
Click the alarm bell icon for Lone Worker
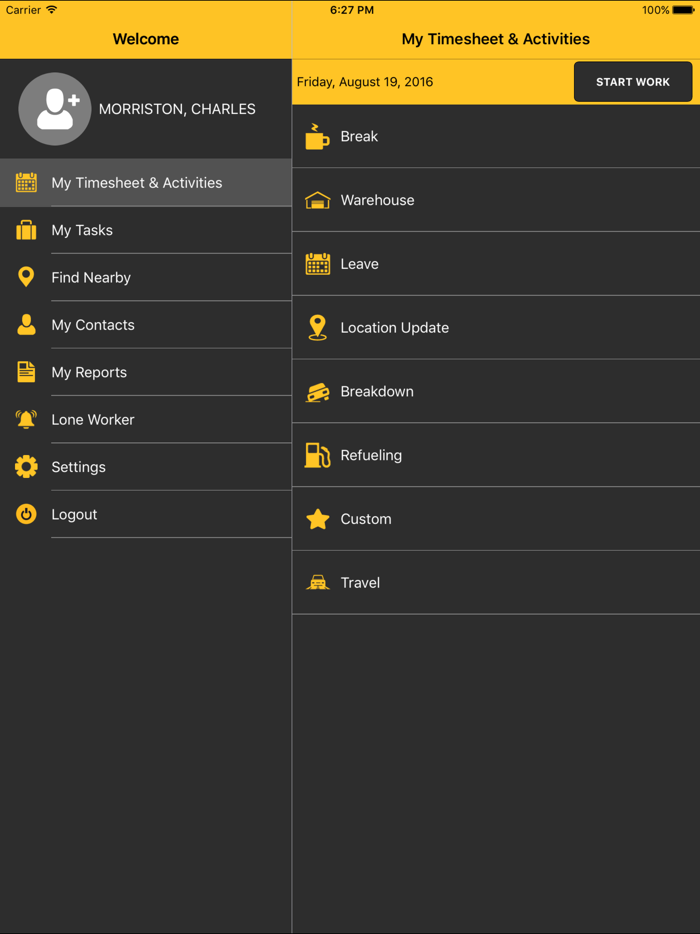pyautogui.click(x=26, y=419)
